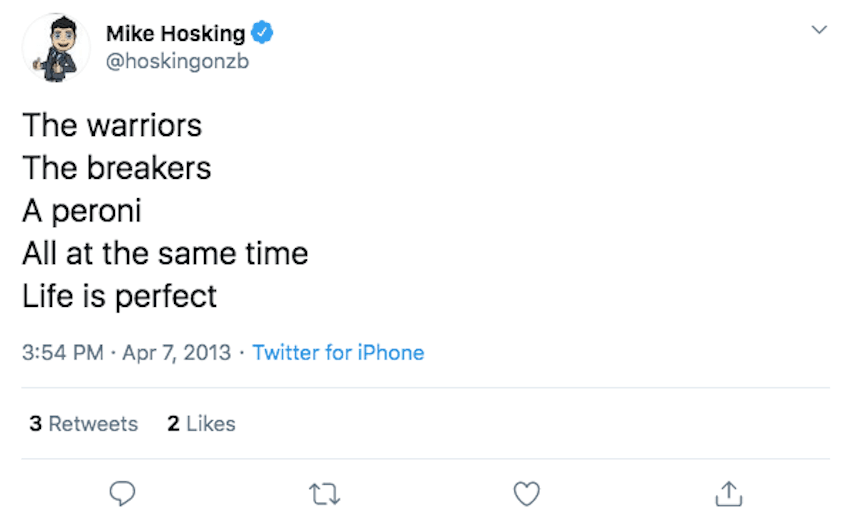Retweet this tweet using the arrows icon

point(324,492)
